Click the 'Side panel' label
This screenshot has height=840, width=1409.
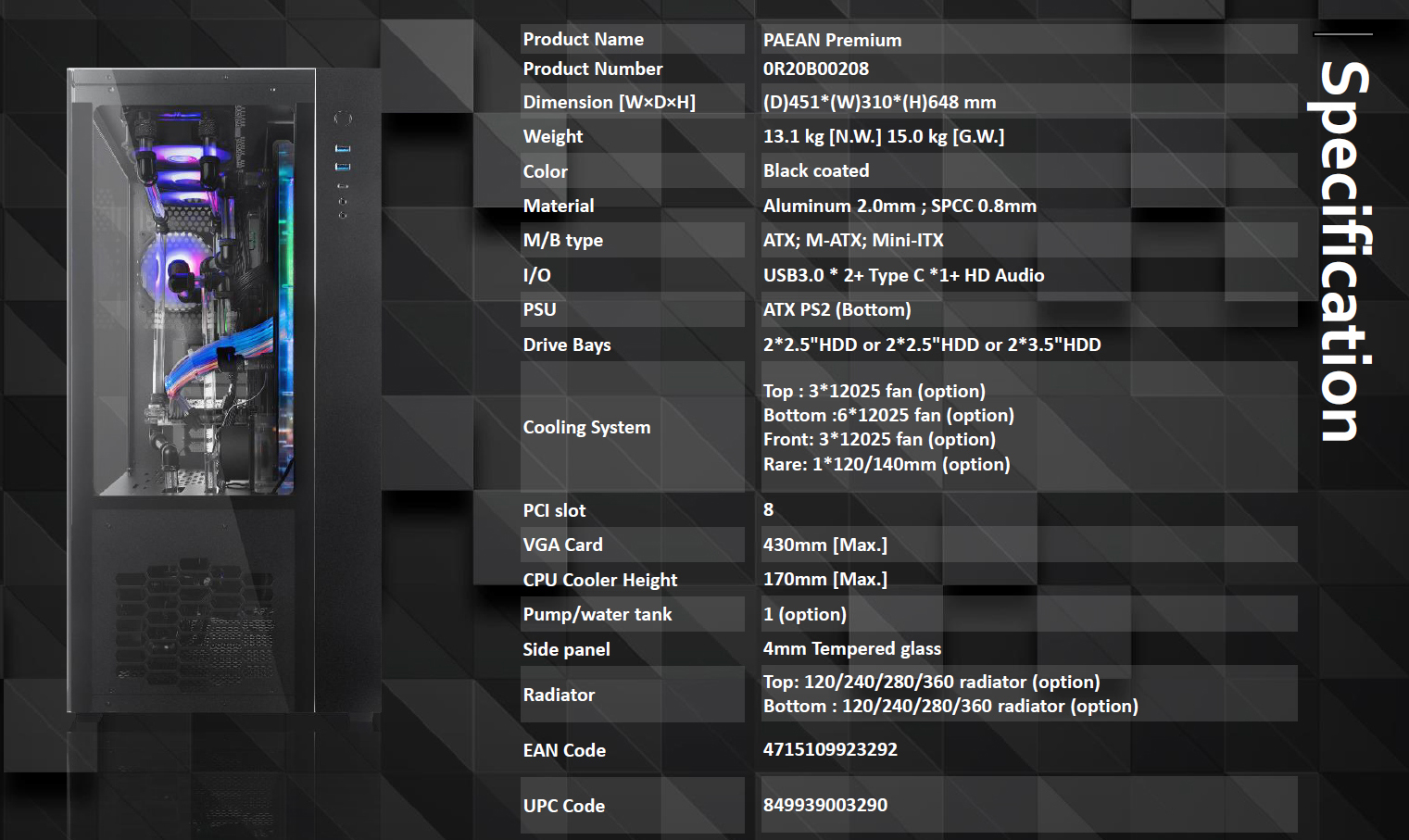tap(566, 649)
